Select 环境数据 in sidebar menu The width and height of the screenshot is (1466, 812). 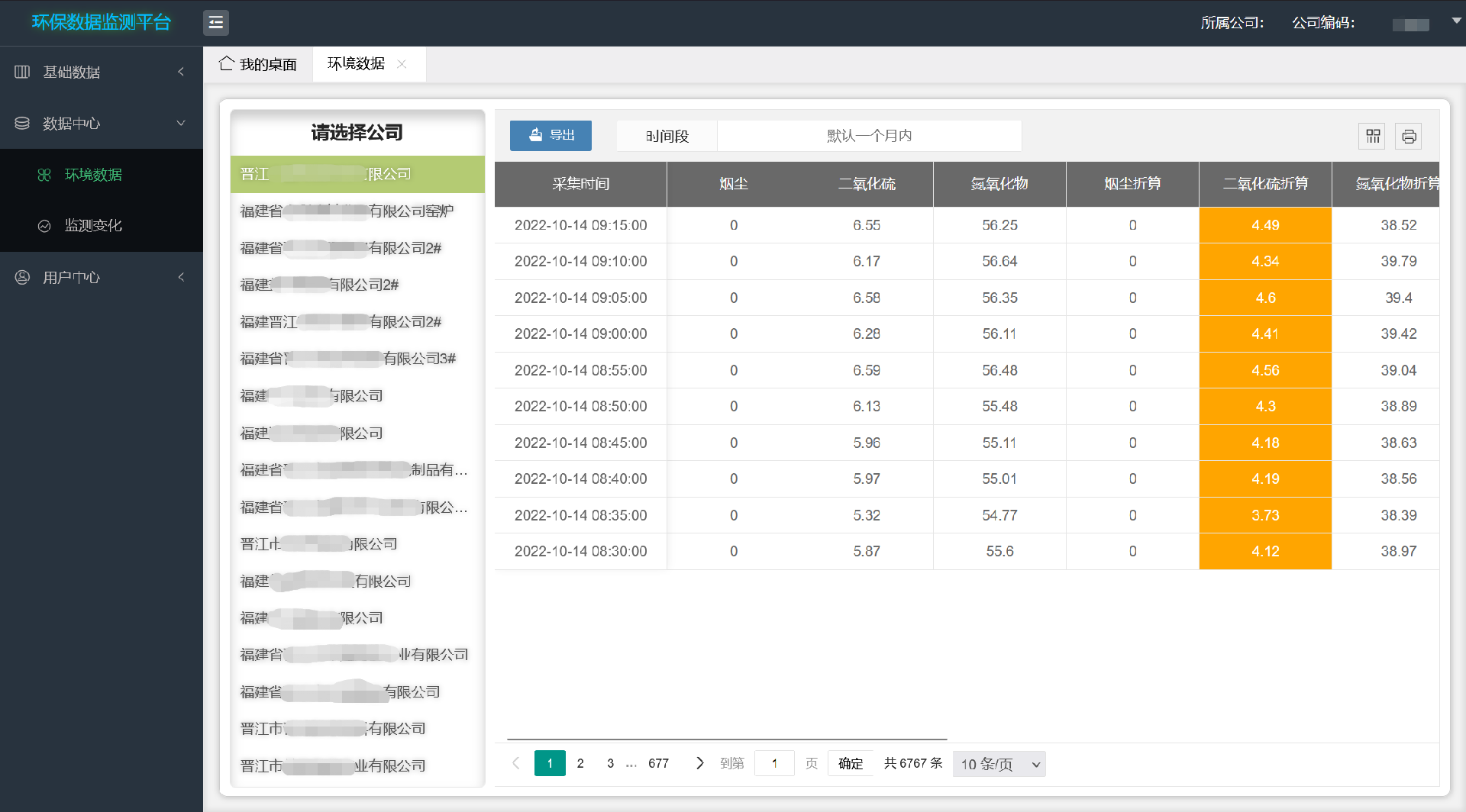click(x=93, y=175)
